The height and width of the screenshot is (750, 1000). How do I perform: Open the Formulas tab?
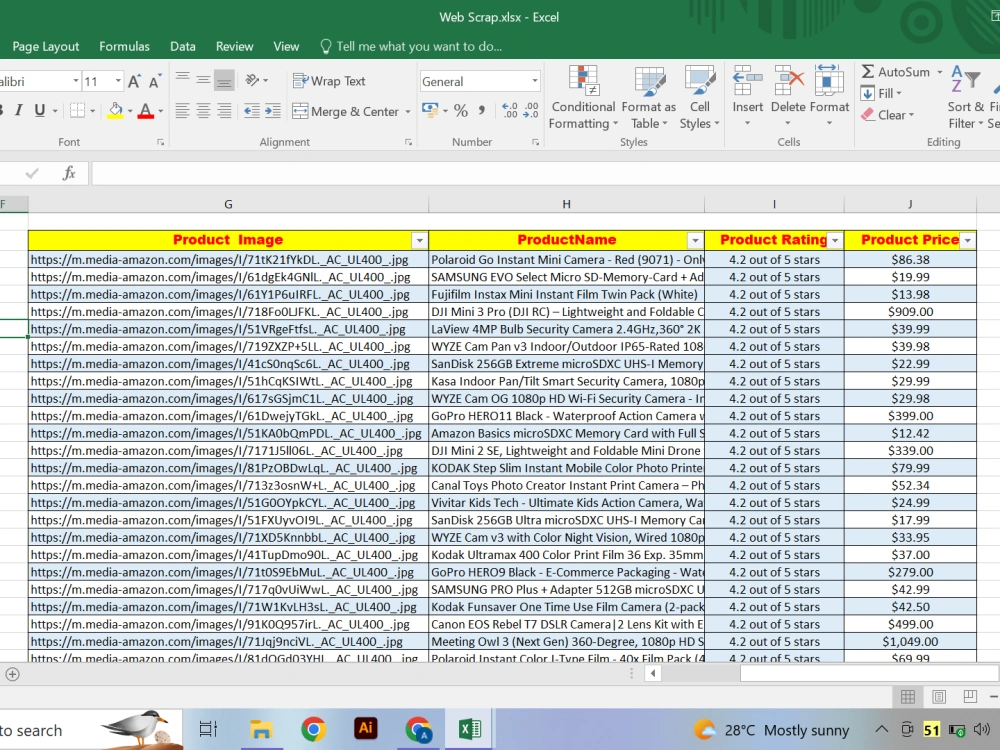pyautogui.click(x=124, y=46)
